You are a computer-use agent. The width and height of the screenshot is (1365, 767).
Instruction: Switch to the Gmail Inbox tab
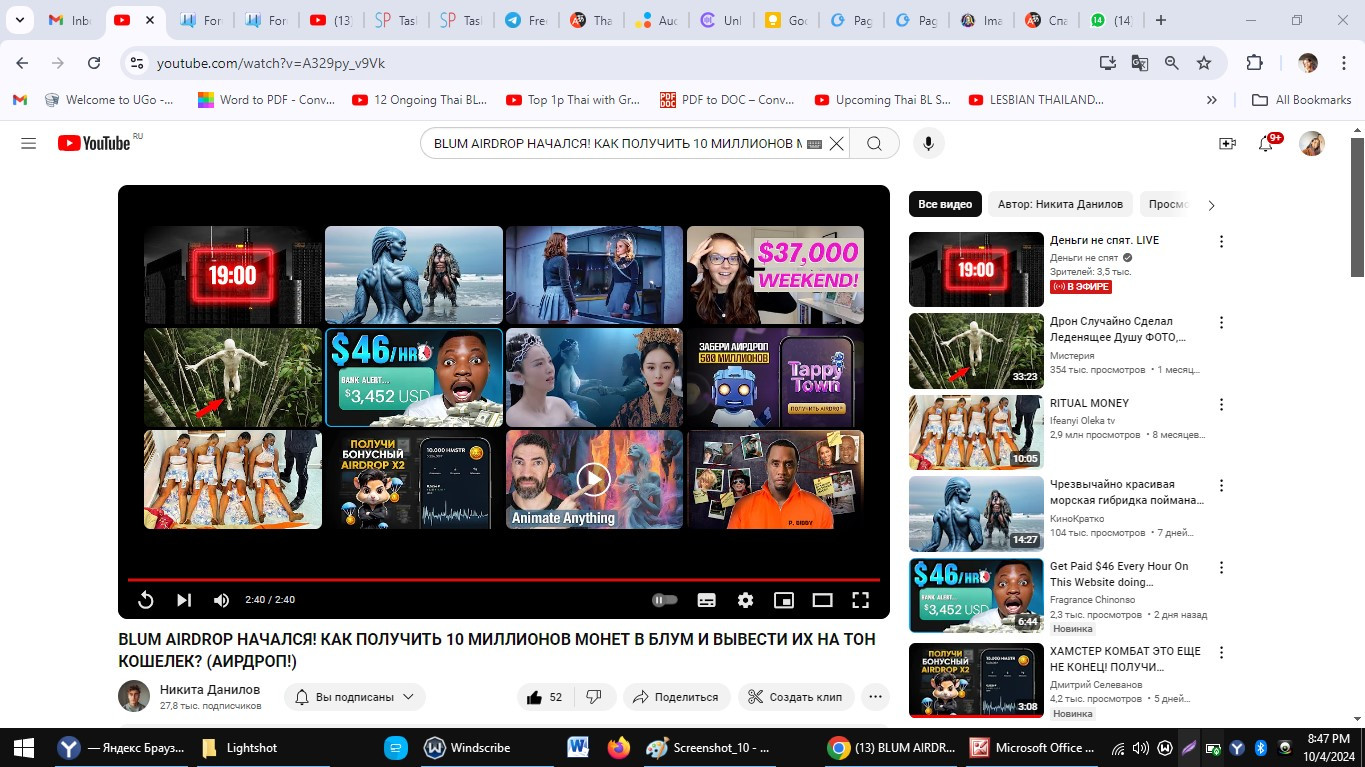(x=70, y=20)
